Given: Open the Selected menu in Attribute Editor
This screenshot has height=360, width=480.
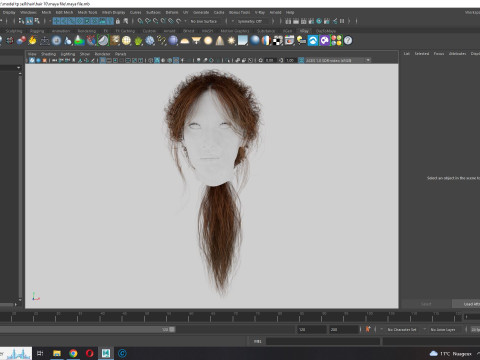Looking at the screenshot, I should coord(422,54).
